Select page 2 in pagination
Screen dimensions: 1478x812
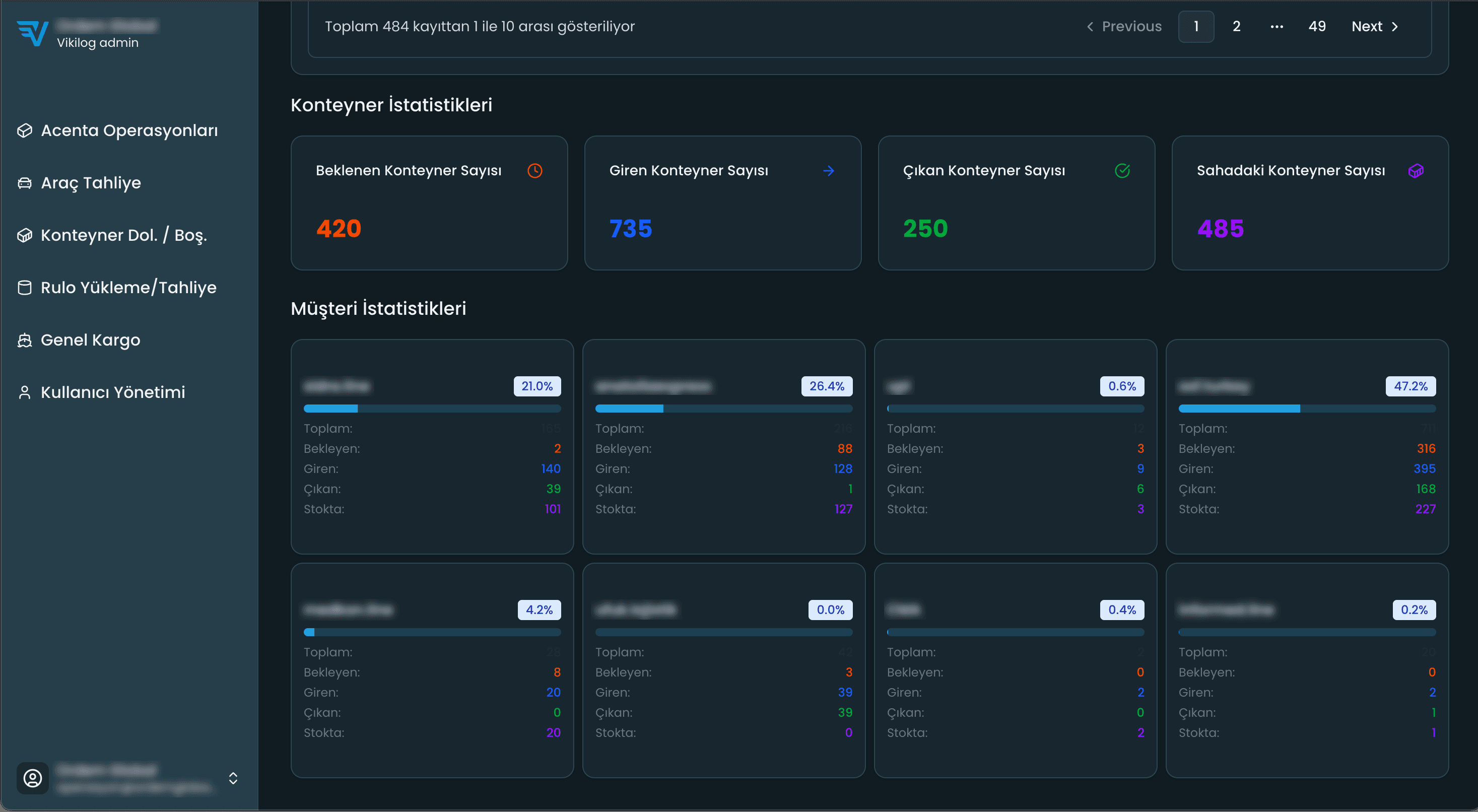[x=1236, y=26]
